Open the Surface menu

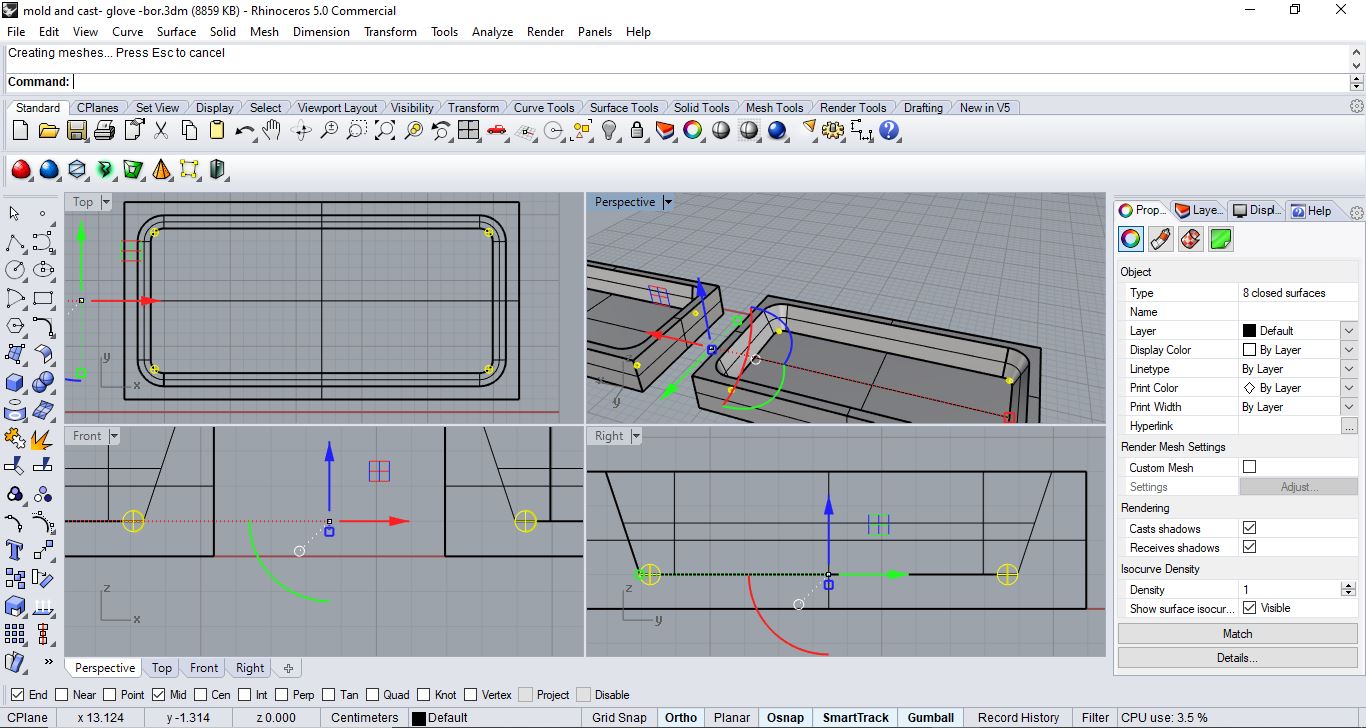(176, 32)
